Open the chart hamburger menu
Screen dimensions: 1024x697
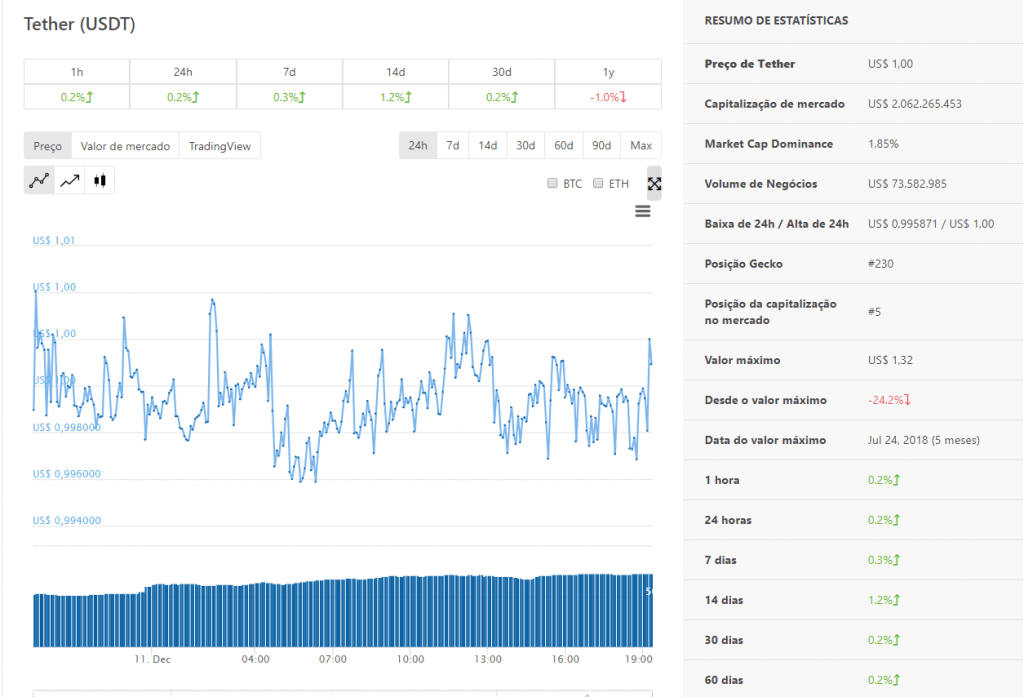643,211
